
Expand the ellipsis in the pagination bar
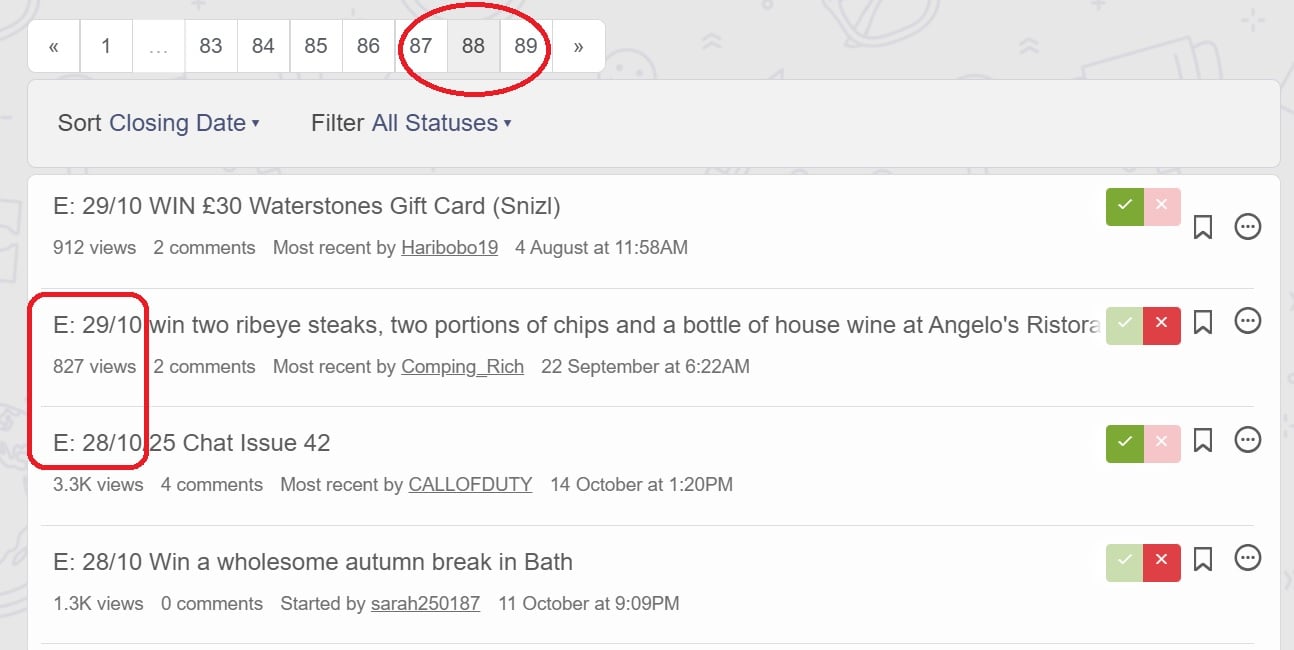(x=158, y=47)
